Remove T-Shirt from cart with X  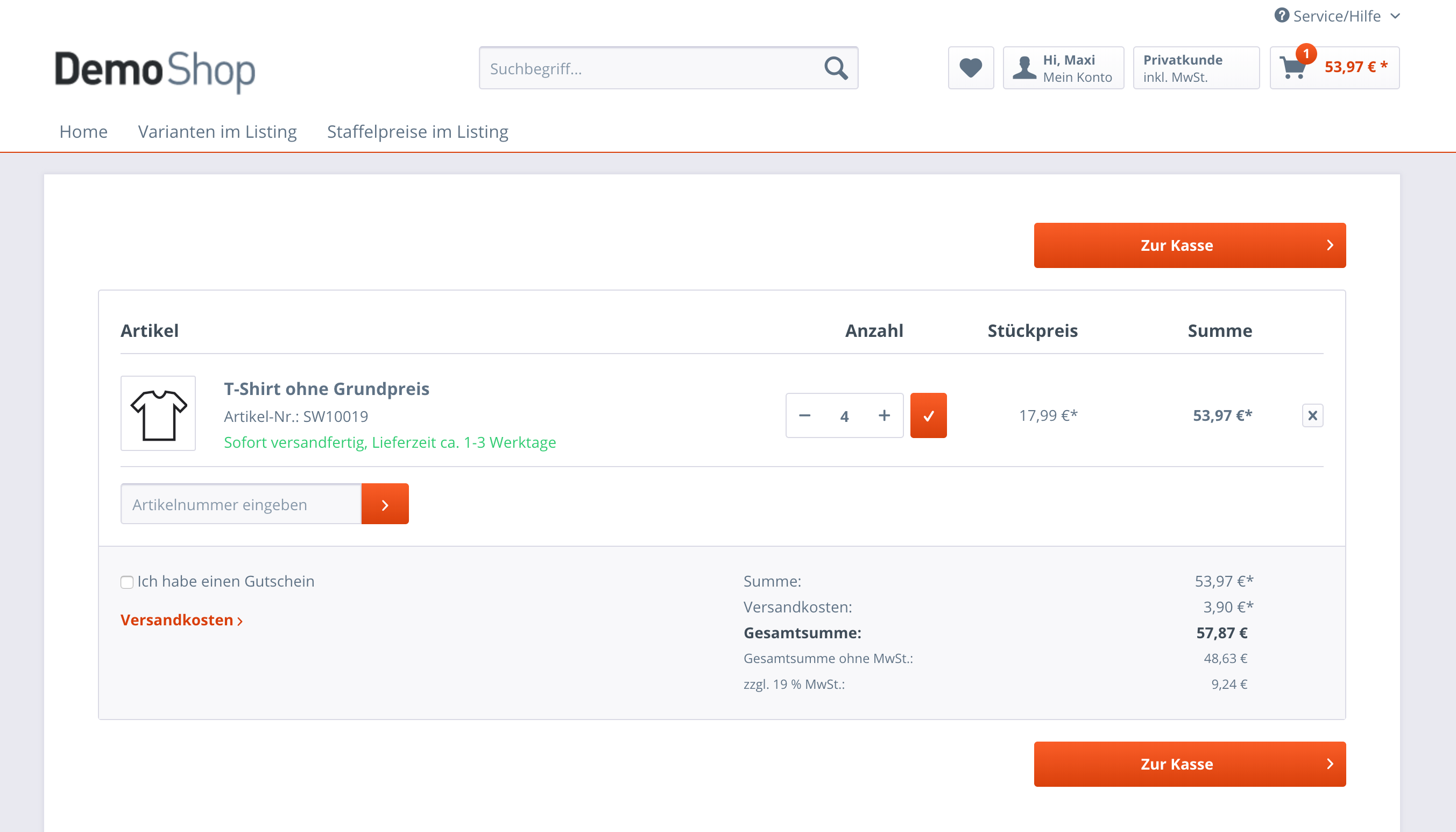coord(1312,415)
